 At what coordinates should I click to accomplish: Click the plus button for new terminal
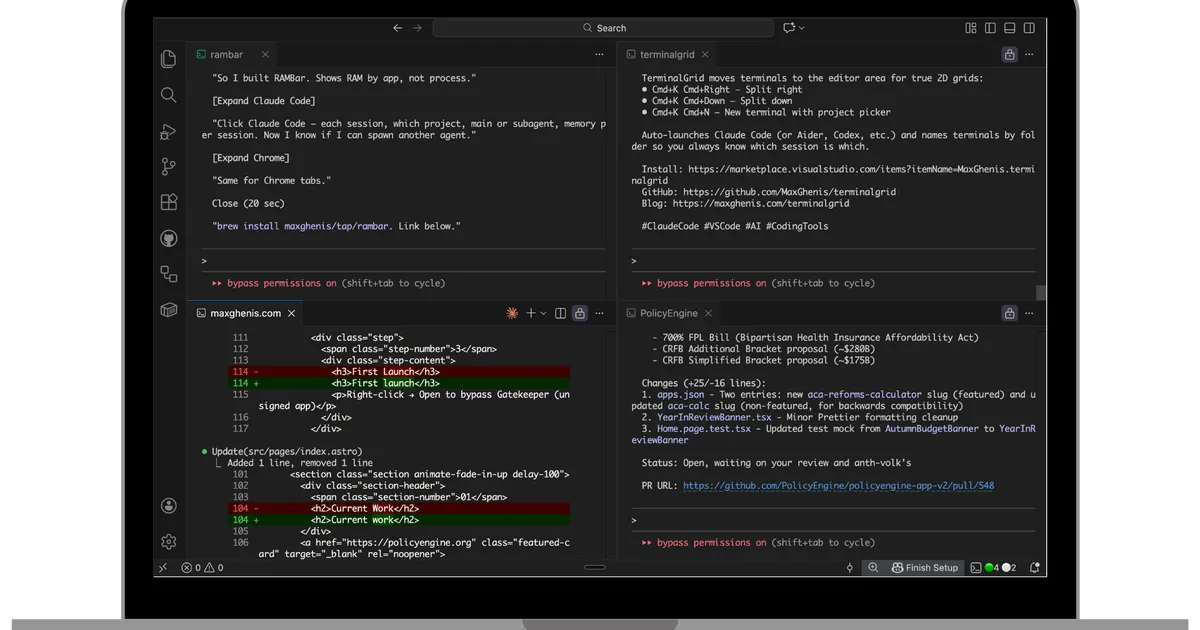pyautogui.click(x=532, y=313)
